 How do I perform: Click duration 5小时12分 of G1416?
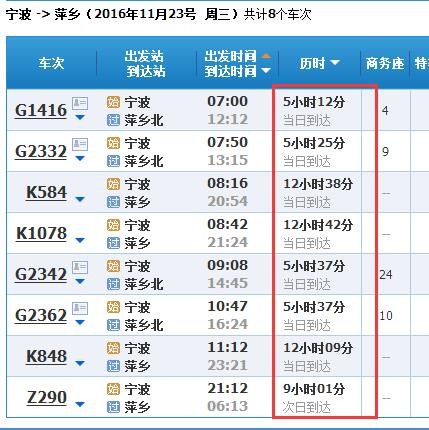pyautogui.click(x=314, y=102)
